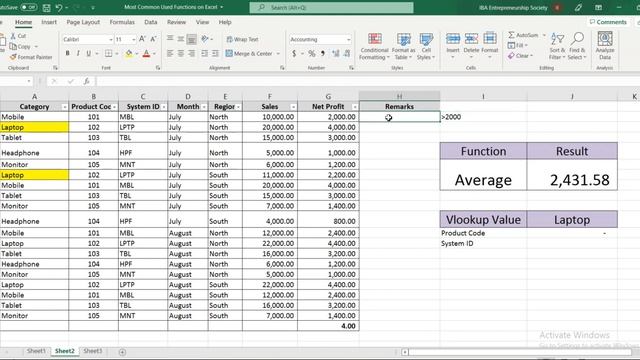640x360 pixels.
Task: Click Merge & Center button
Action: click(249, 53)
